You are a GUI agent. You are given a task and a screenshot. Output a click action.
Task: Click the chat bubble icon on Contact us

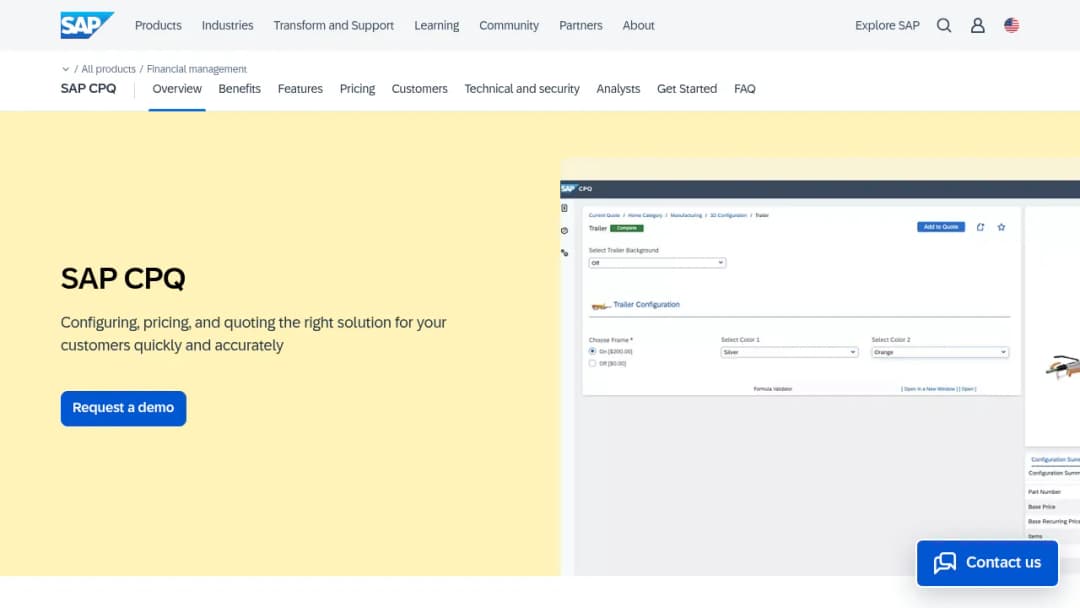[945, 563]
